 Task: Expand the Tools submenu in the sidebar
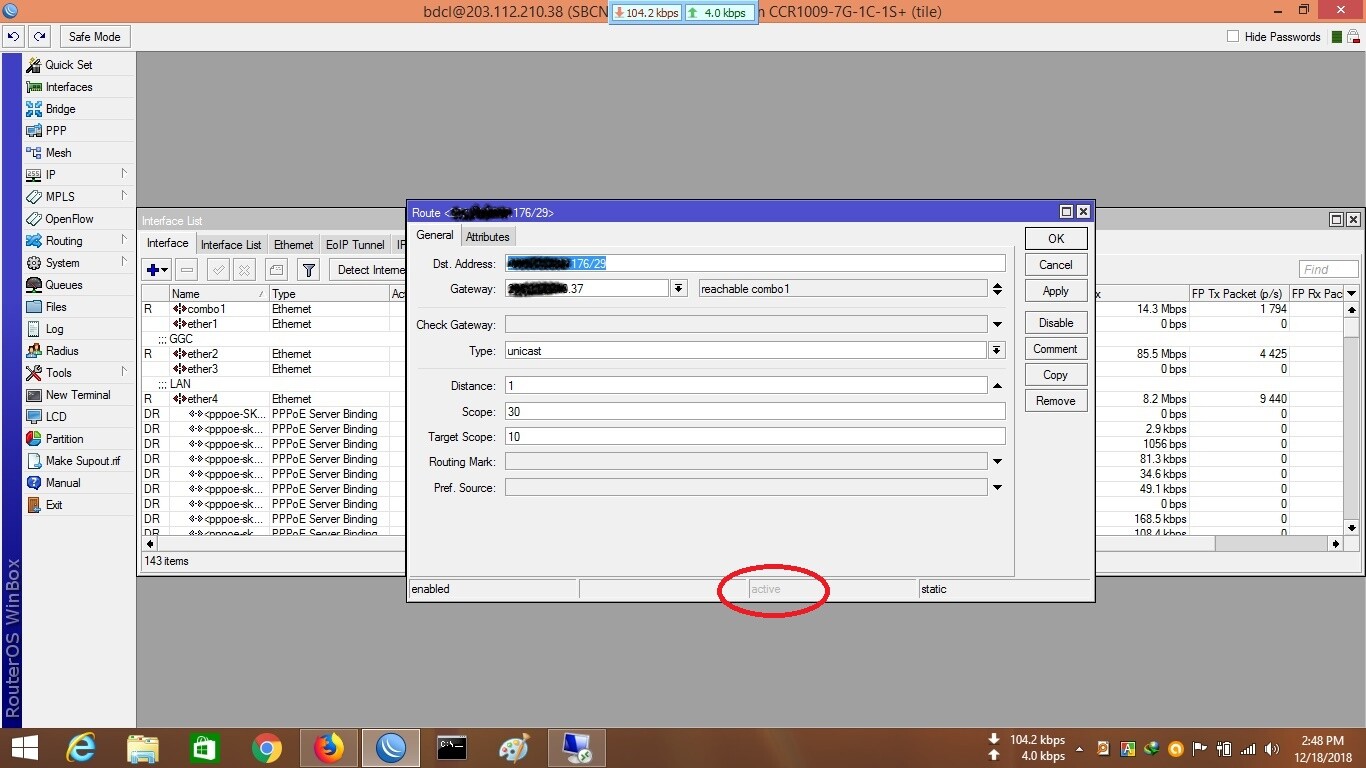click(x=79, y=373)
